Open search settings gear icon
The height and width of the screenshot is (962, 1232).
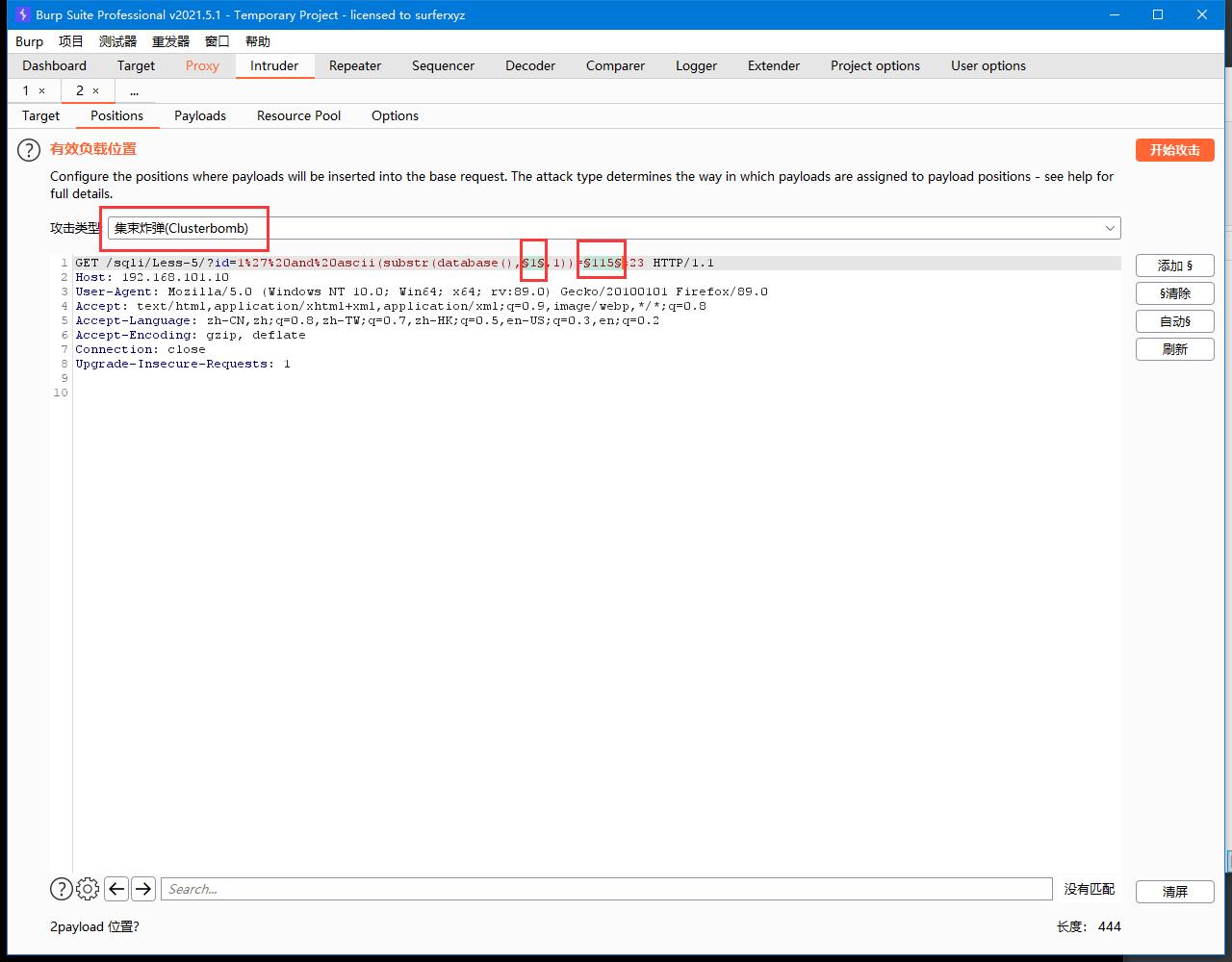[88, 889]
